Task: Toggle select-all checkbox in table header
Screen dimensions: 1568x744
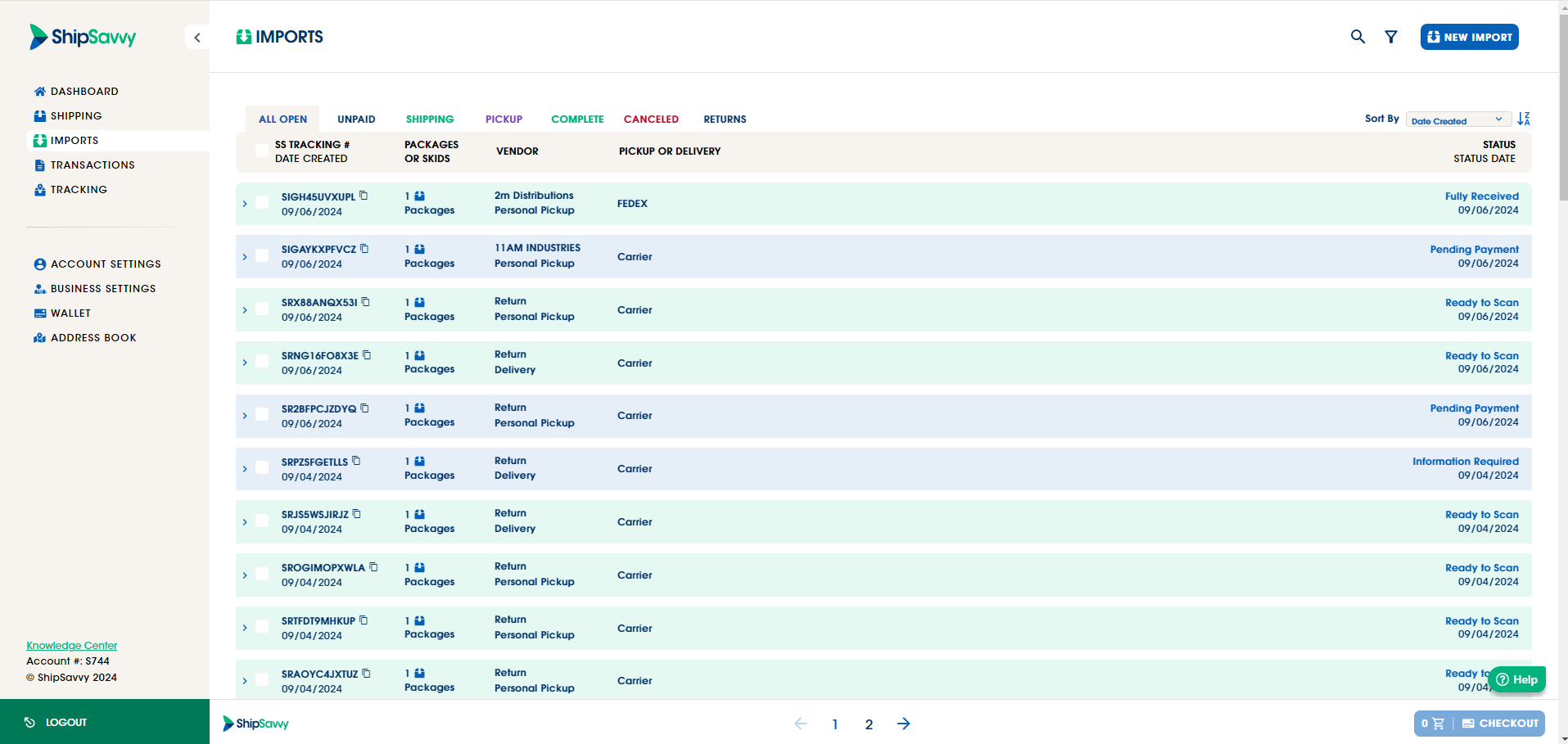Action: tap(262, 151)
